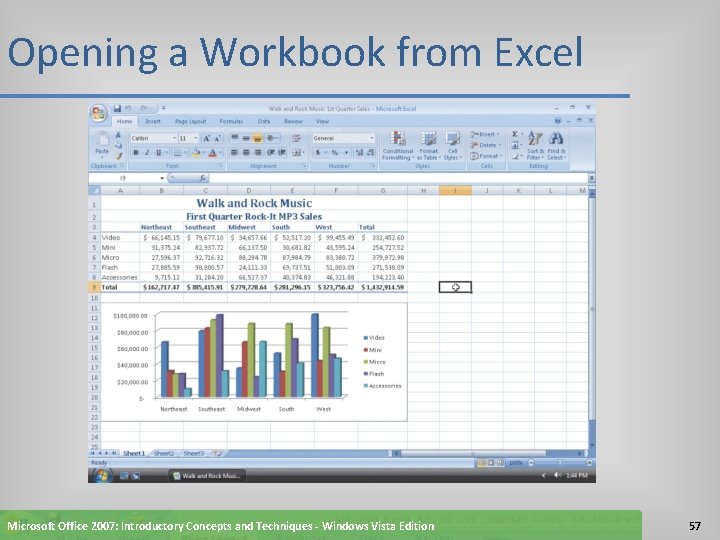Click the Accounting Number Format dollar icon
The height and width of the screenshot is (540, 720).
pyautogui.click(x=319, y=152)
